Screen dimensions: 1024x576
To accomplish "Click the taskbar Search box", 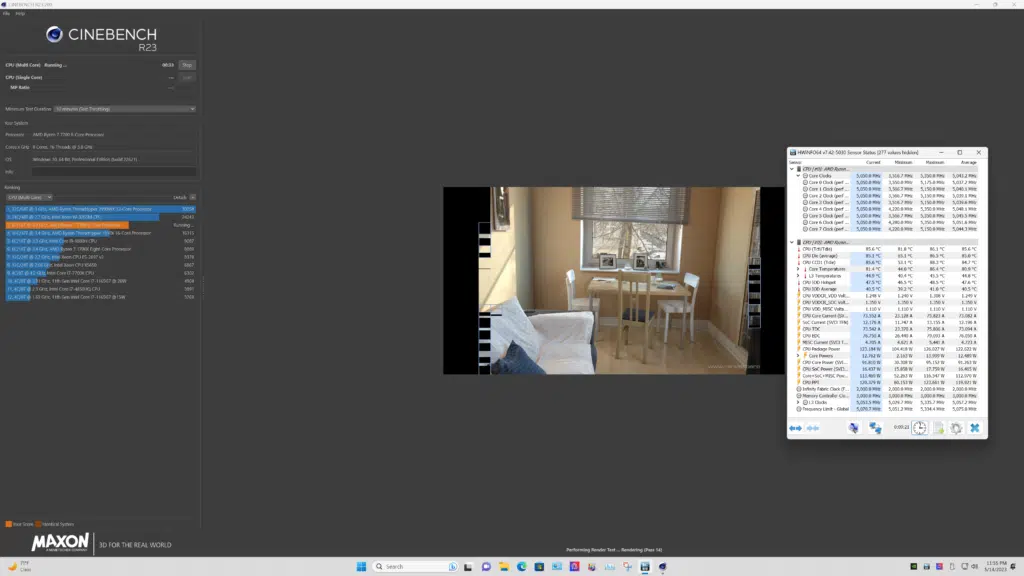I will (415, 567).
